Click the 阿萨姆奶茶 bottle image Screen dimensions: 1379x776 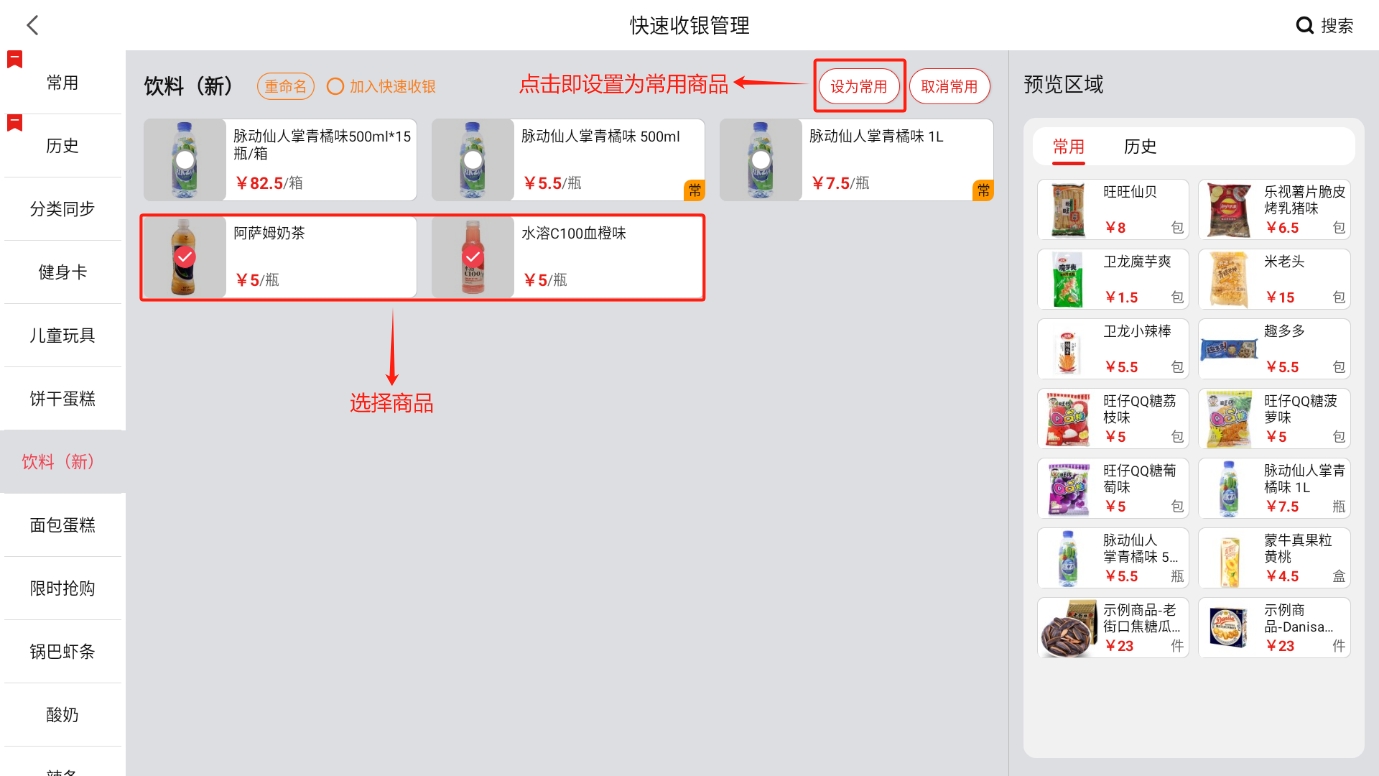(x=184, y=258)
